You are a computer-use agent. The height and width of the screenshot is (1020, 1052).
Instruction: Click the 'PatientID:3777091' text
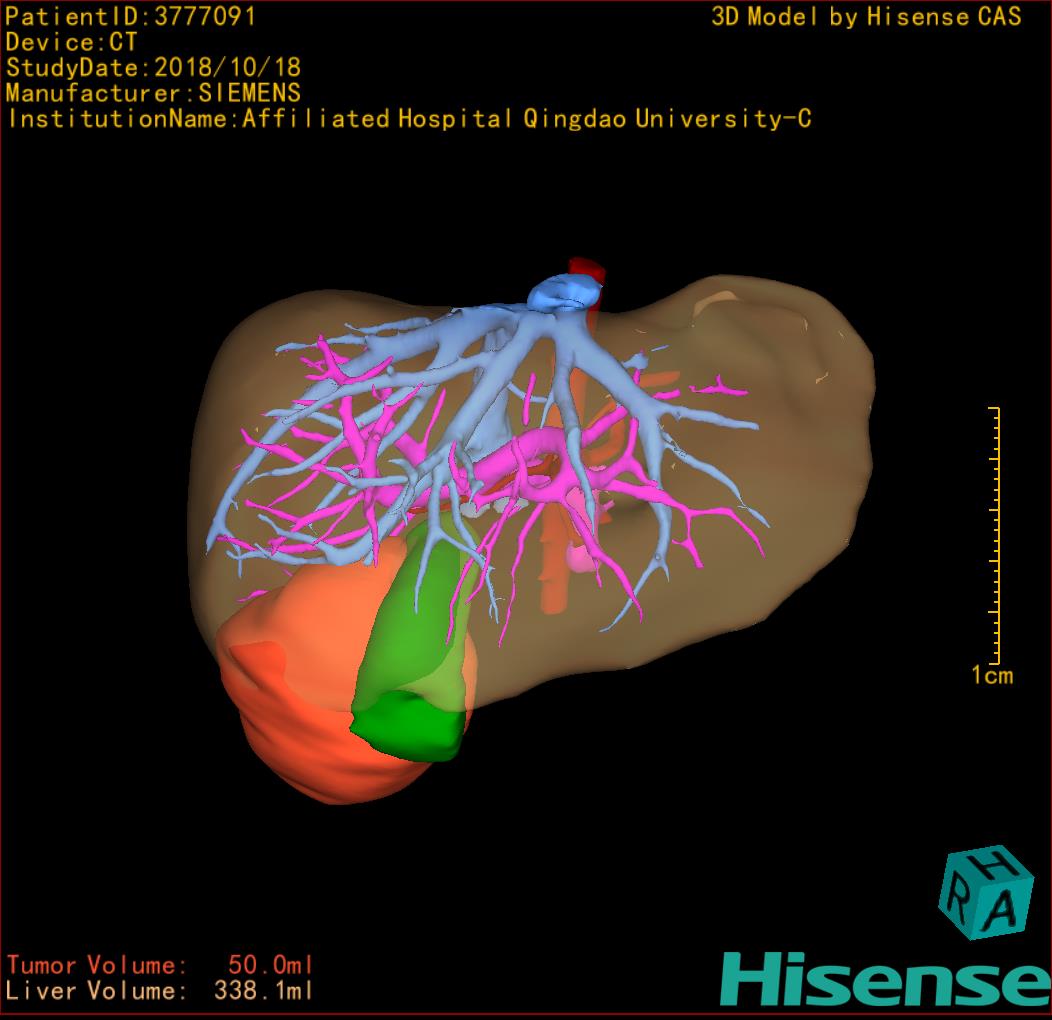[x=129, y=16]
